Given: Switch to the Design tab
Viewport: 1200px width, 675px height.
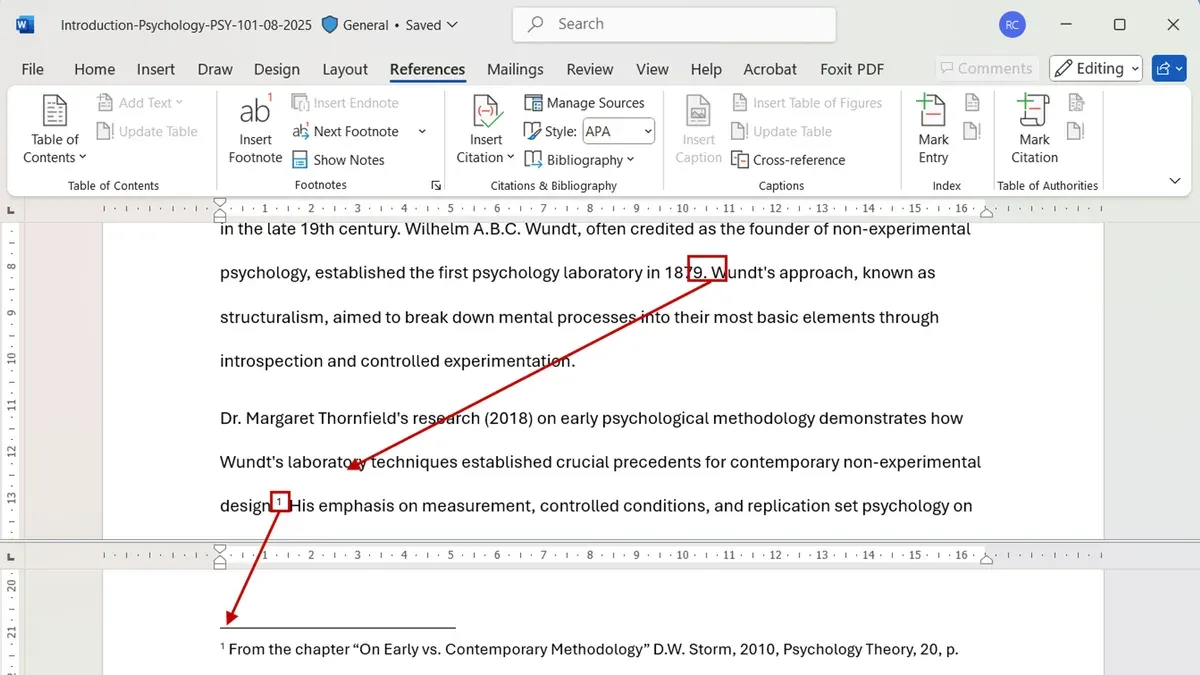Looking at the screenshot, I should 277,69.
